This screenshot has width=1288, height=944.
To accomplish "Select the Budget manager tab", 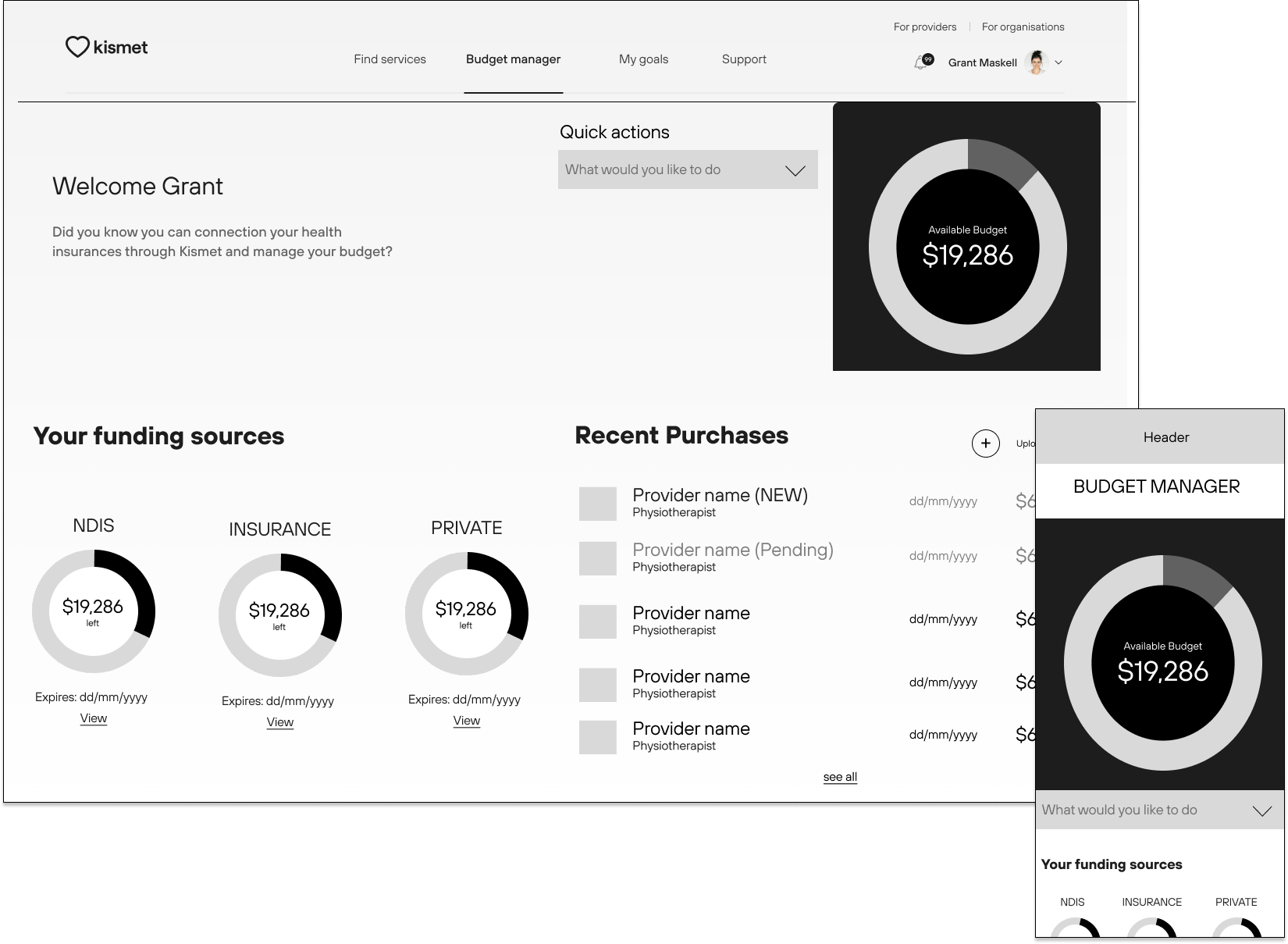I will point(513,59).
